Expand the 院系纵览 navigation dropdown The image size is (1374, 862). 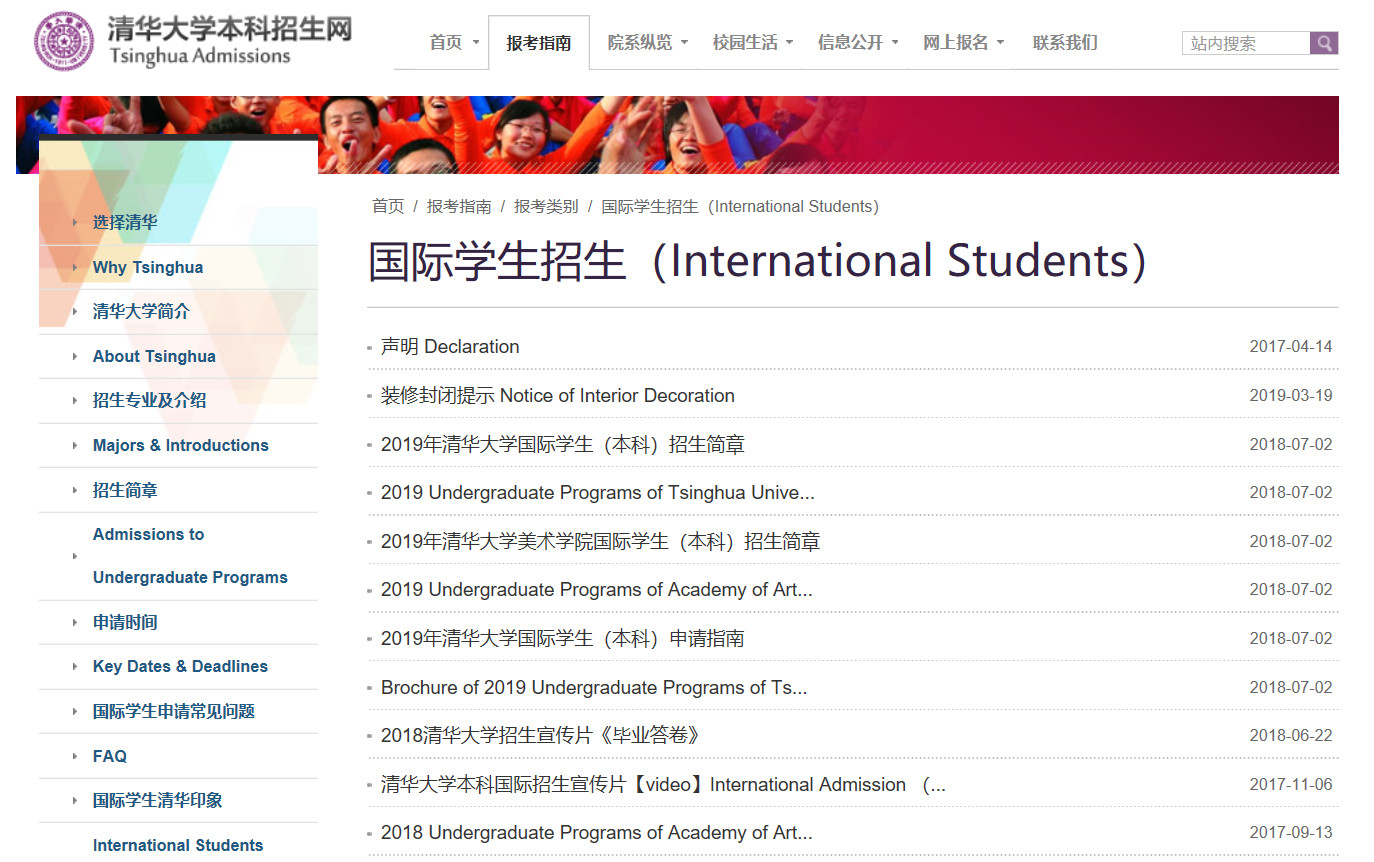(648, 42)
